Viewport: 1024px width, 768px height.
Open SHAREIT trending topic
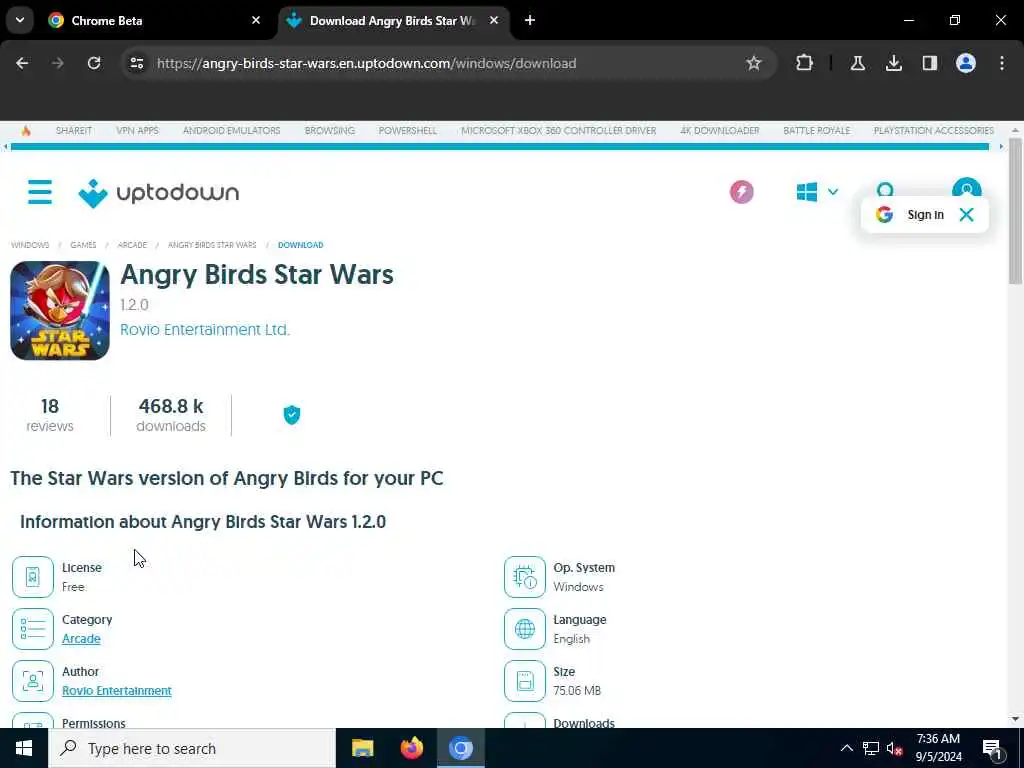(x=74, y=131)
